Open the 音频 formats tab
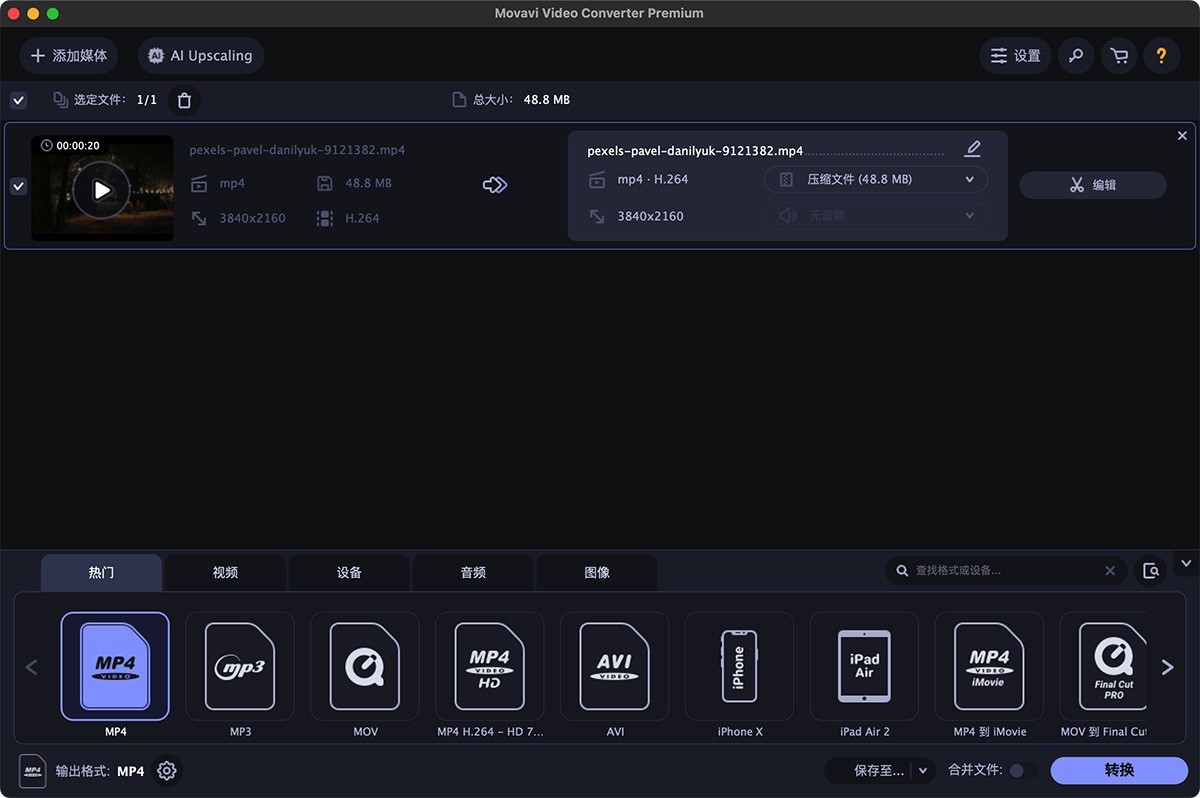The height and width of the screenshot is (798, 1200). pyautogui.click(x=472, y=572)
